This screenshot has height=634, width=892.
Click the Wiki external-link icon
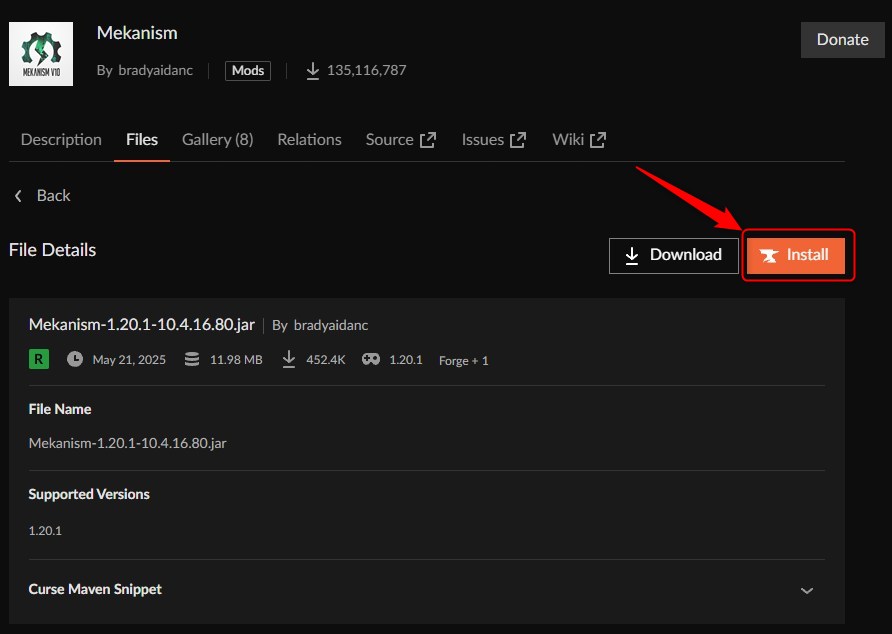(x=598, y=140)
